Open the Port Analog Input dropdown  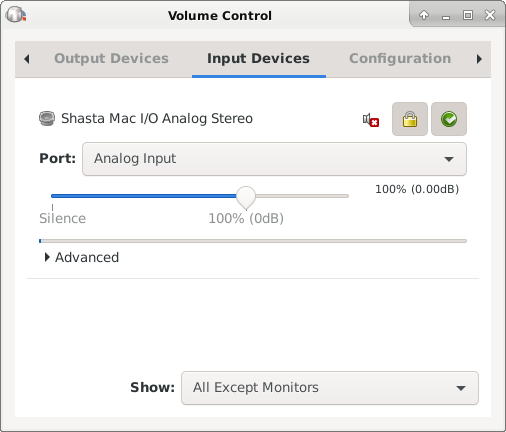point(274,159)
